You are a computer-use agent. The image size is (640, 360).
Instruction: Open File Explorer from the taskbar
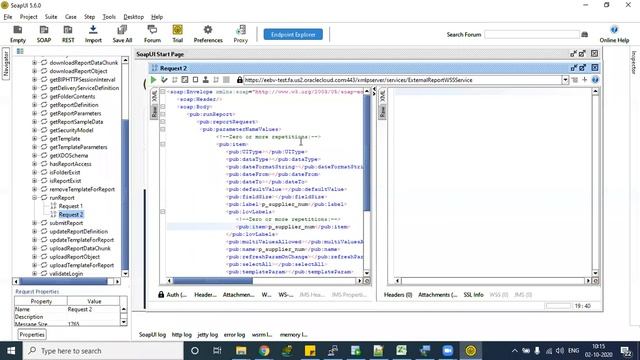point(241,351)
